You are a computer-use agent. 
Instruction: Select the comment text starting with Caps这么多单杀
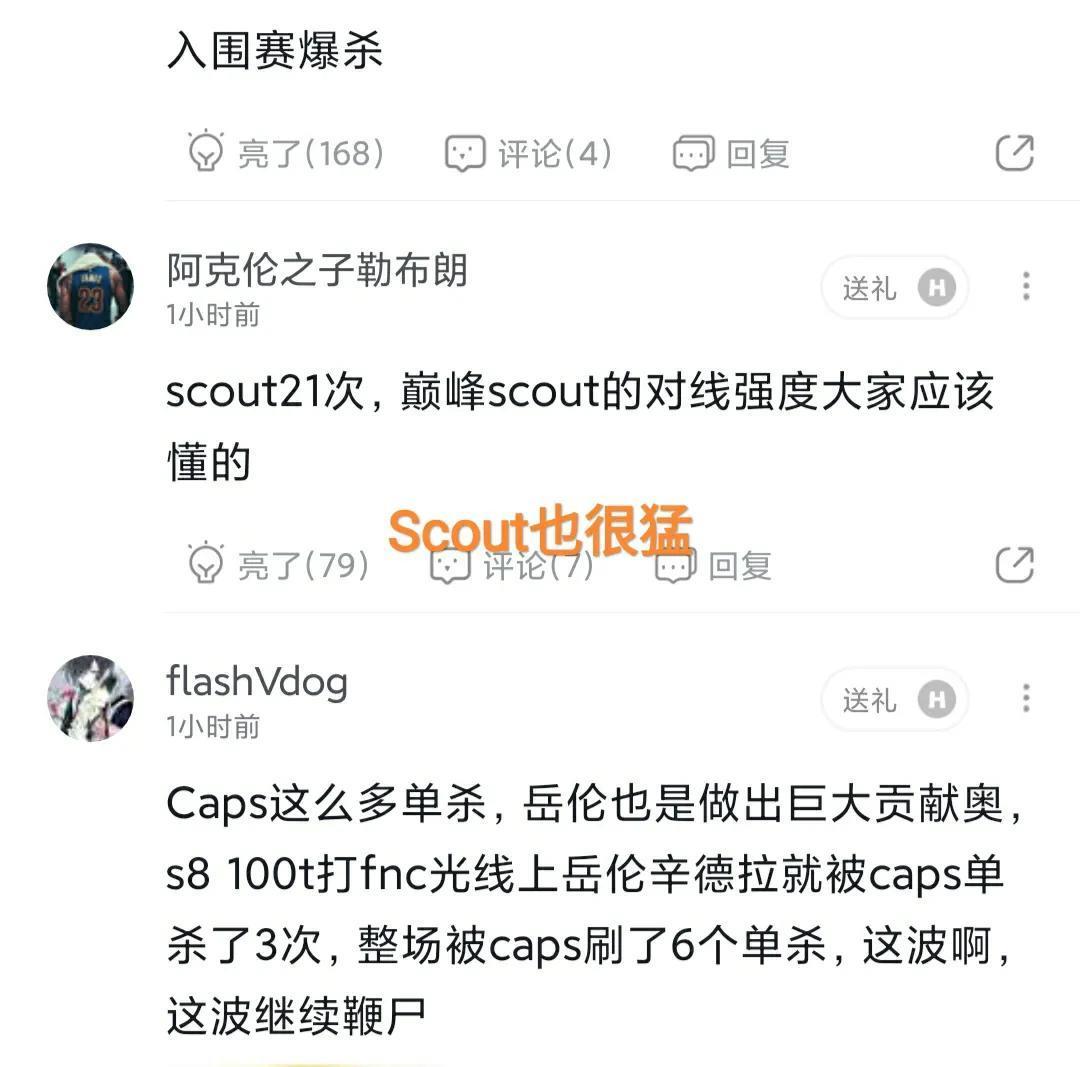[594, 909]
